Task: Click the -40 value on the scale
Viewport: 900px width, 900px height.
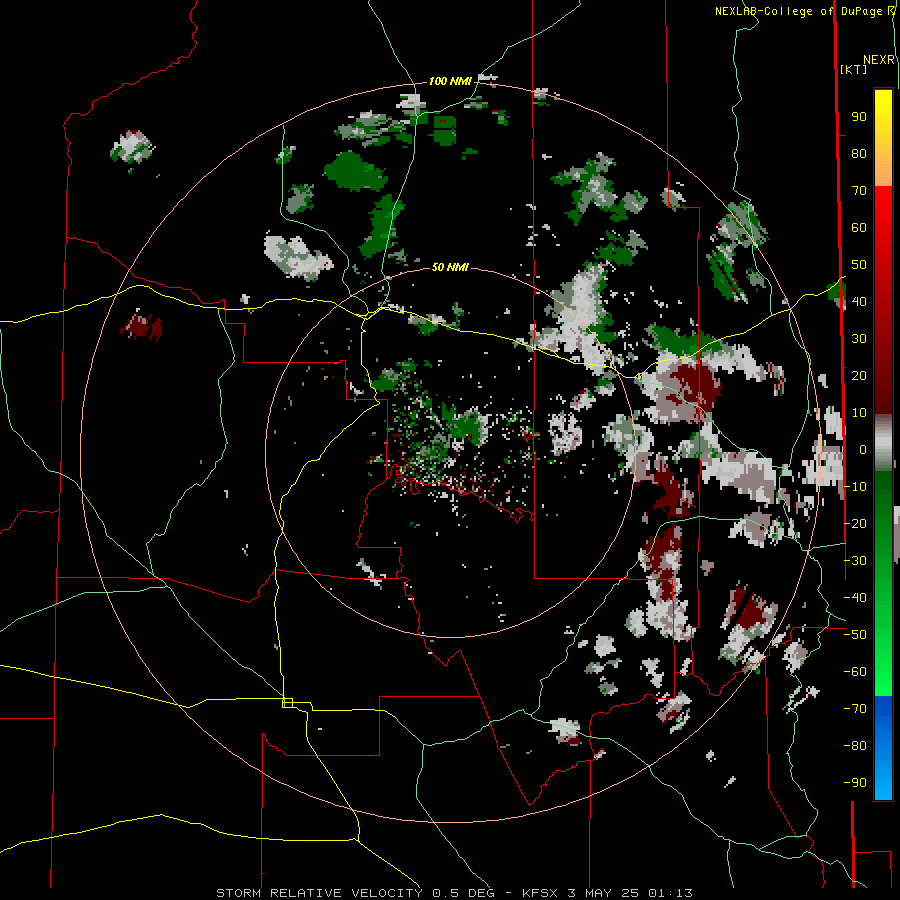Action: 855,598
